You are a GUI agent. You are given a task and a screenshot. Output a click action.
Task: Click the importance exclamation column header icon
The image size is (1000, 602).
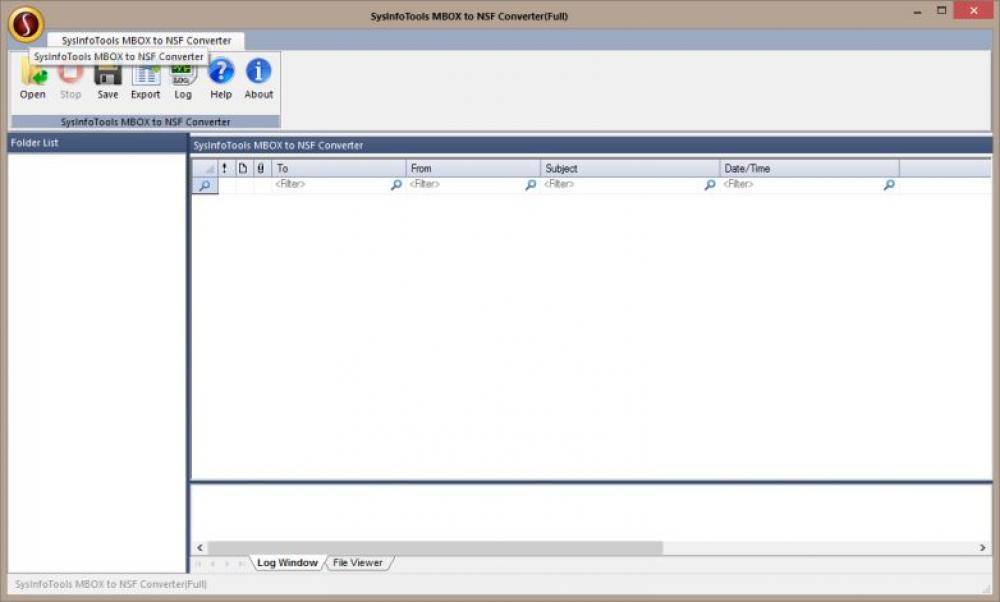(224, 167)
